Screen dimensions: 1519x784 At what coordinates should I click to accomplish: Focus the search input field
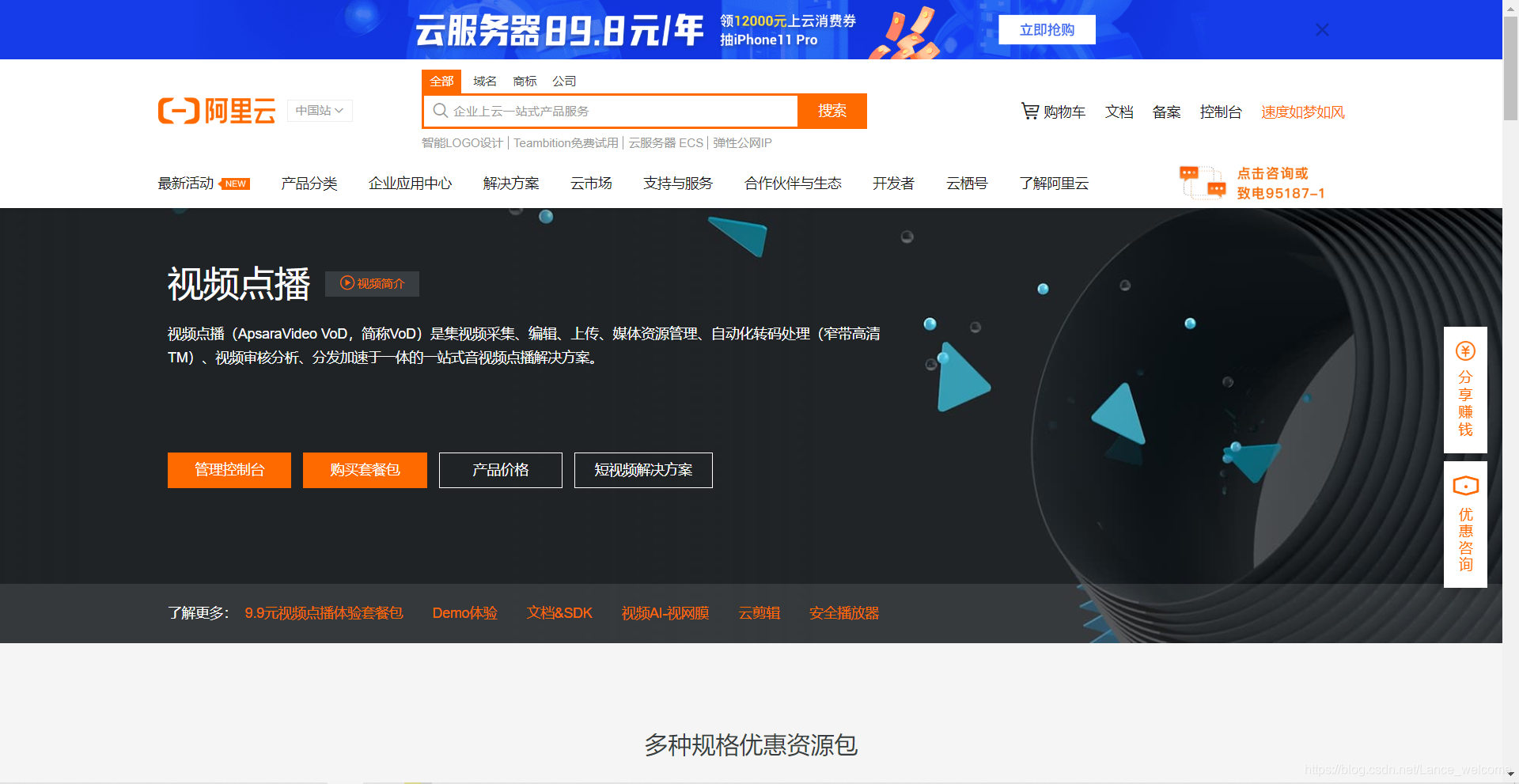pos(610,111)
